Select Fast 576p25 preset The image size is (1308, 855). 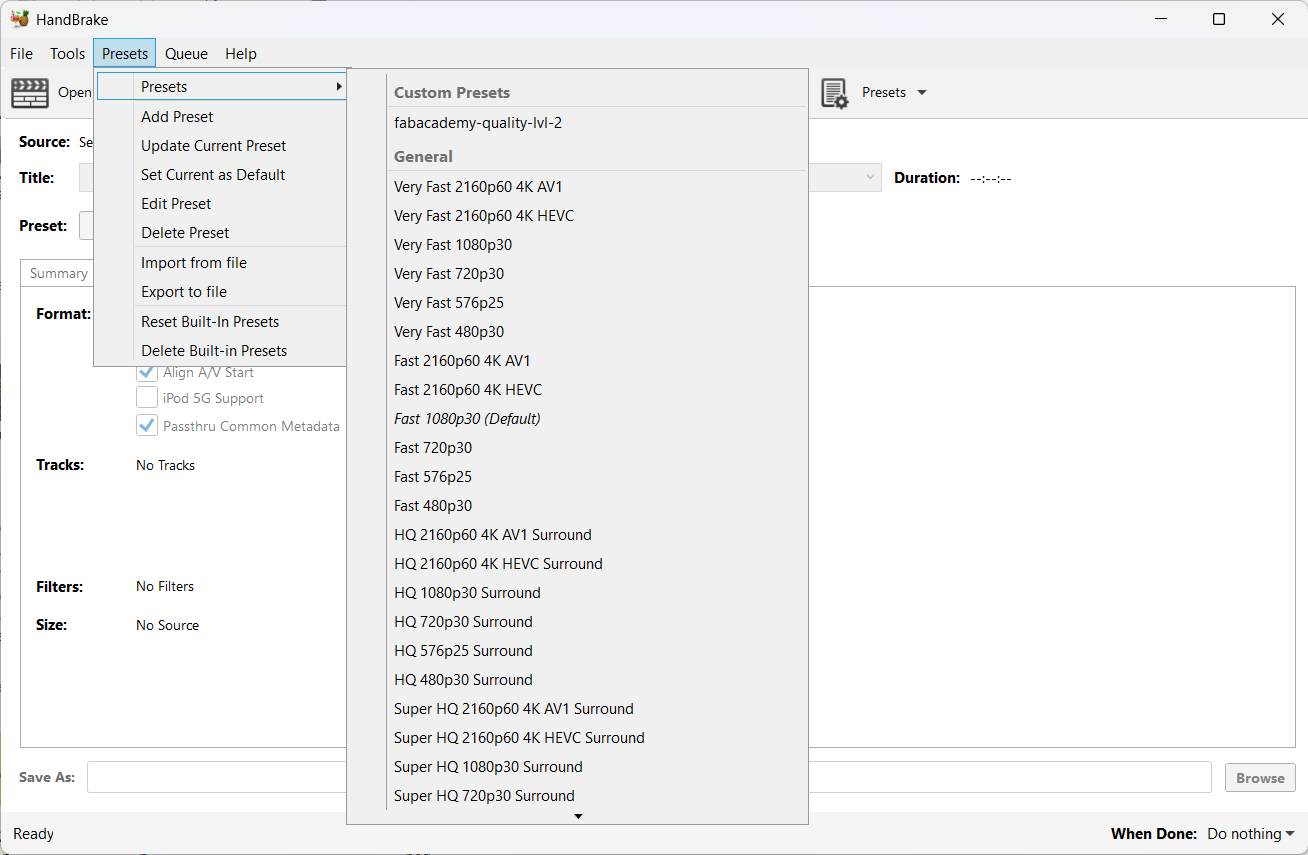click(x=577, y=477)
